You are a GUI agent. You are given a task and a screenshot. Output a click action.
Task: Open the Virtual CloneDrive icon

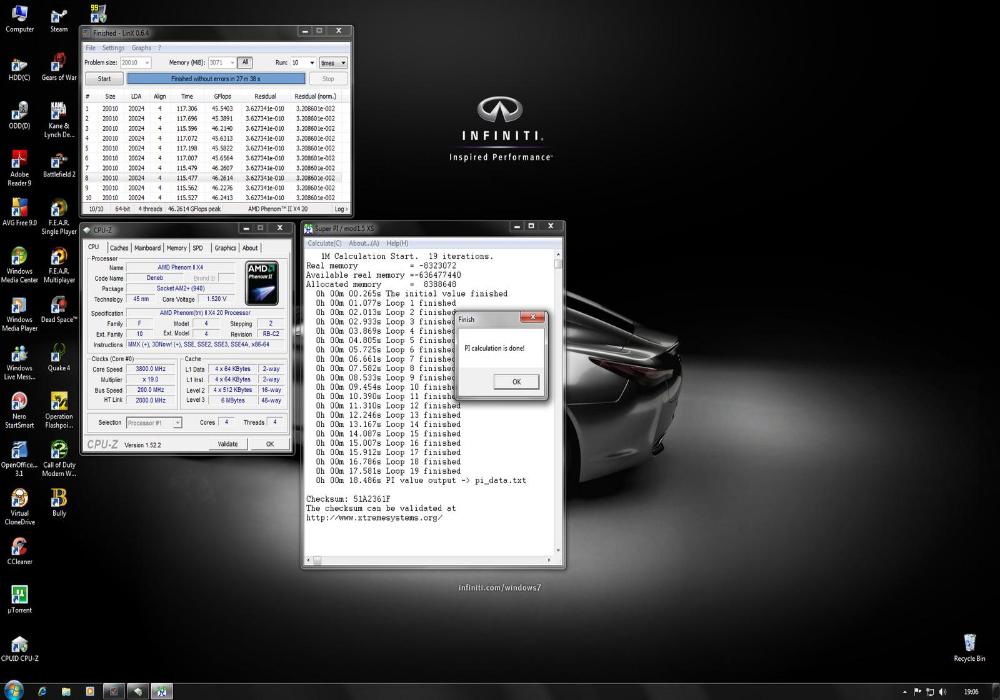click(x=19, y=508)
